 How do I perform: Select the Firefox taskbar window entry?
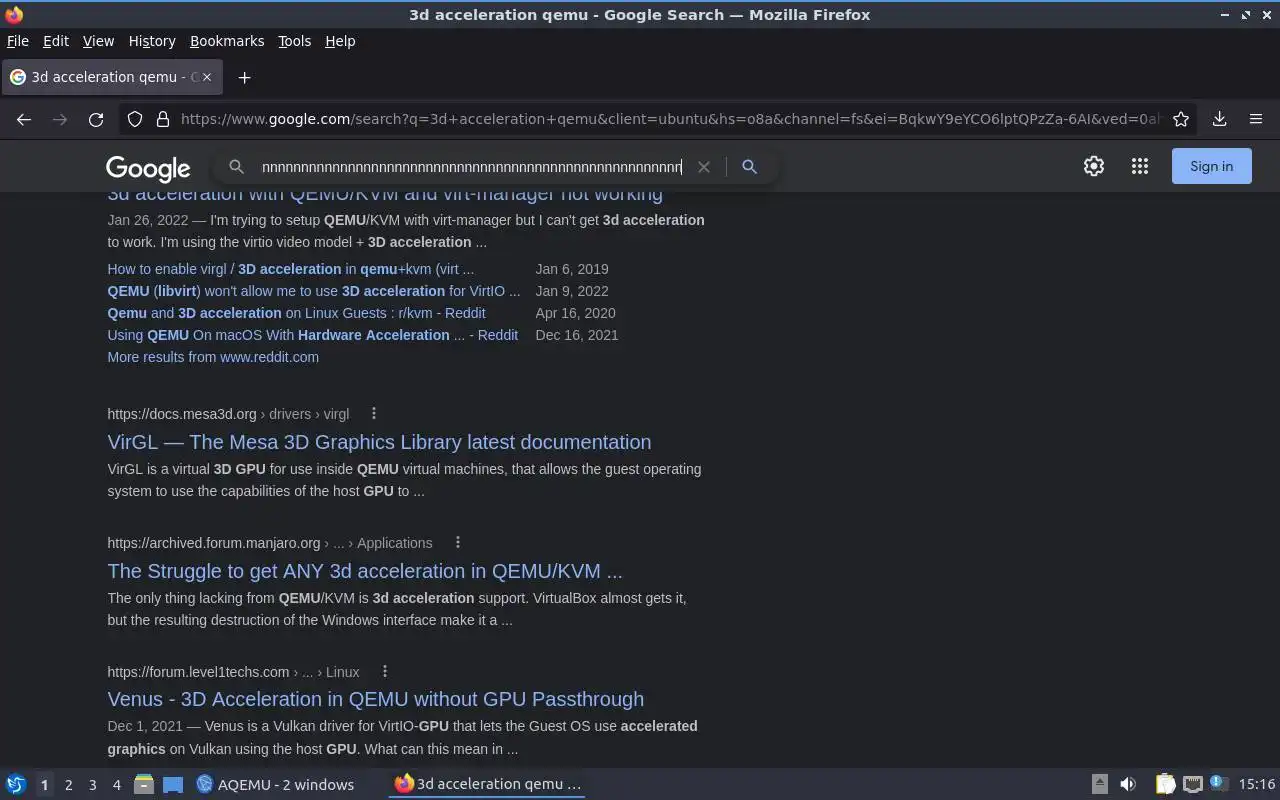(x=487, y=784)
